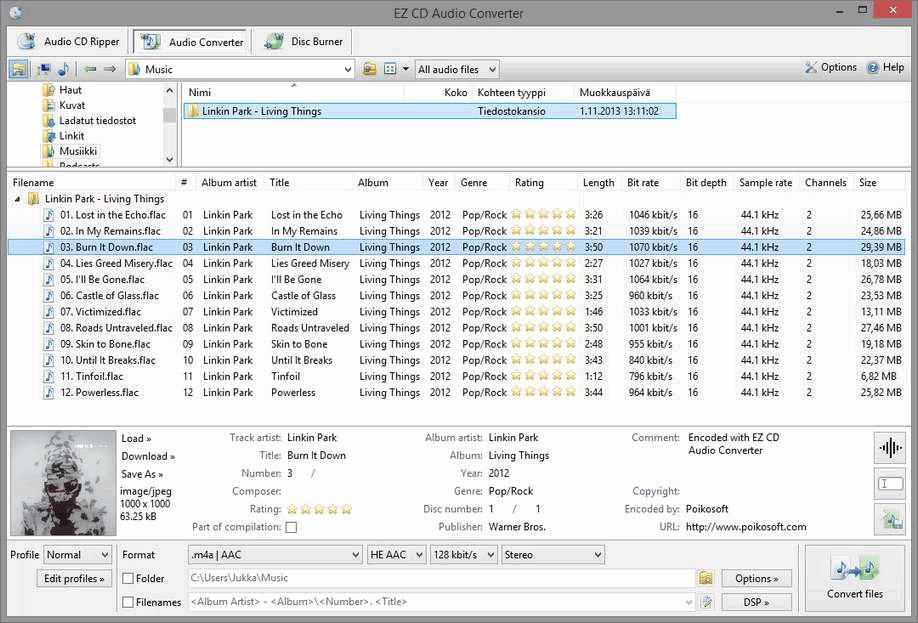Click the folder tree scroll down arrow
This screenshot has width=918, height=623.
pos(170,159)
